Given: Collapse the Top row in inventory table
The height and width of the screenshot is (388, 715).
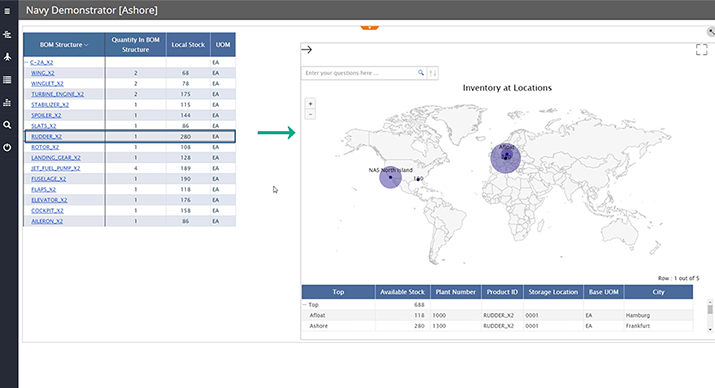Looking at the screenshot, I should tap(305, 305).
